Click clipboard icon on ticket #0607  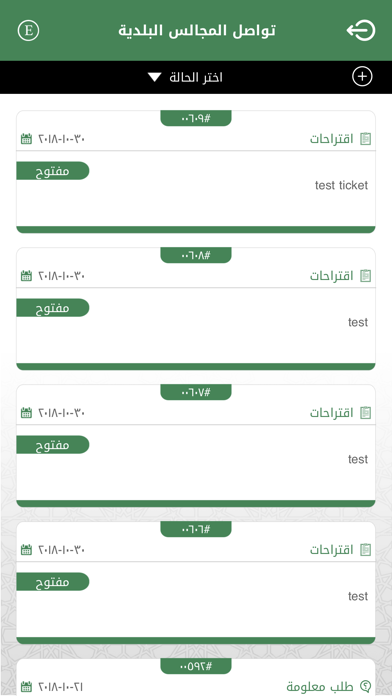[365, 413]
